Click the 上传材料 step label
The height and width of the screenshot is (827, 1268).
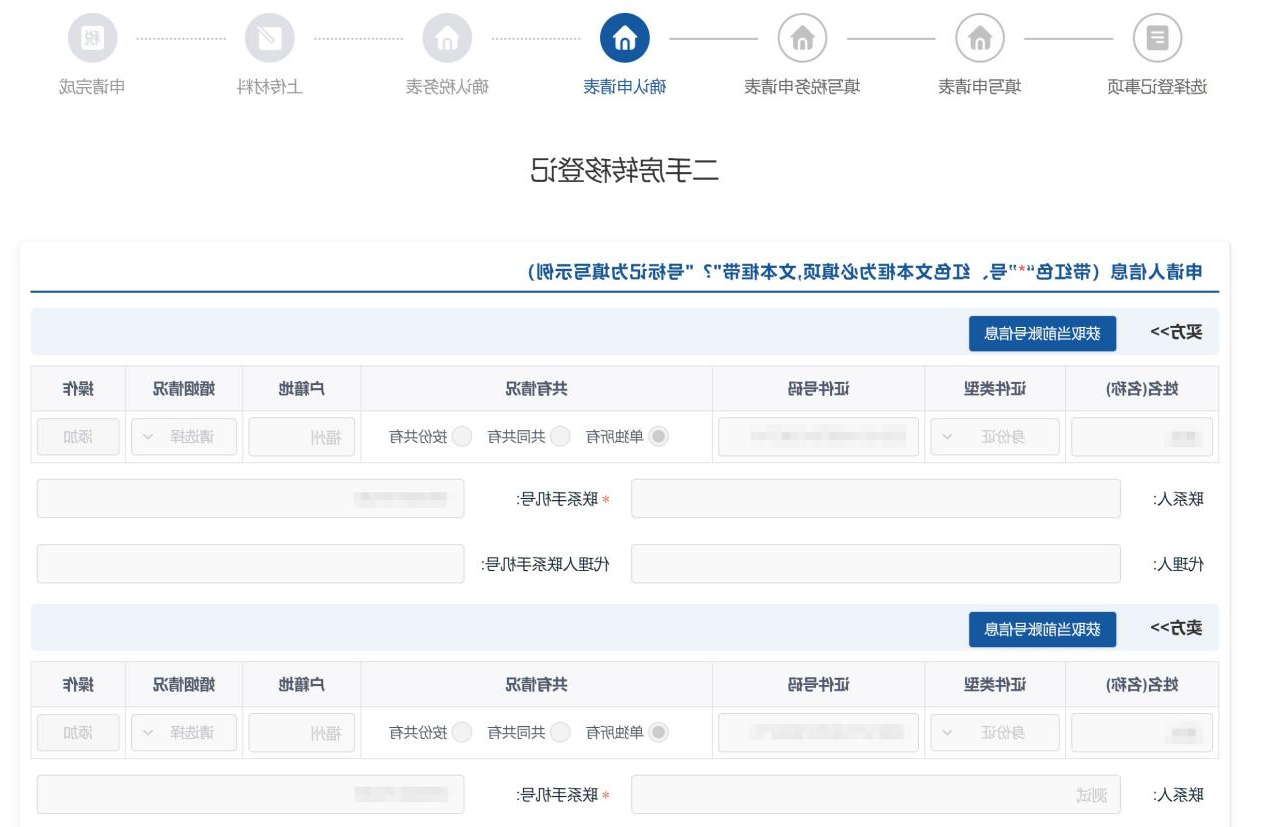[x=269, y=87]
